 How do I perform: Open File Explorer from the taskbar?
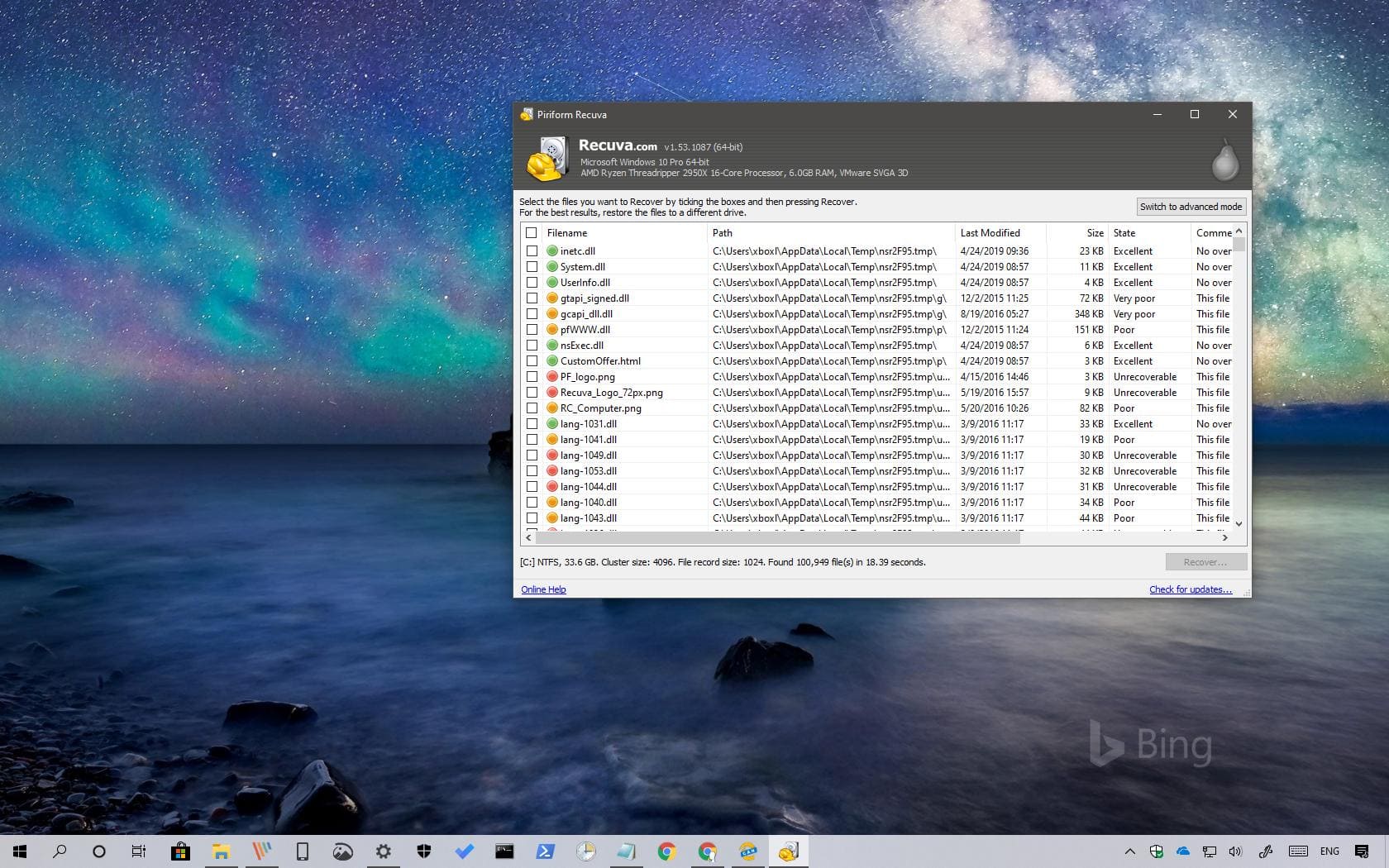tap(221, 851)
